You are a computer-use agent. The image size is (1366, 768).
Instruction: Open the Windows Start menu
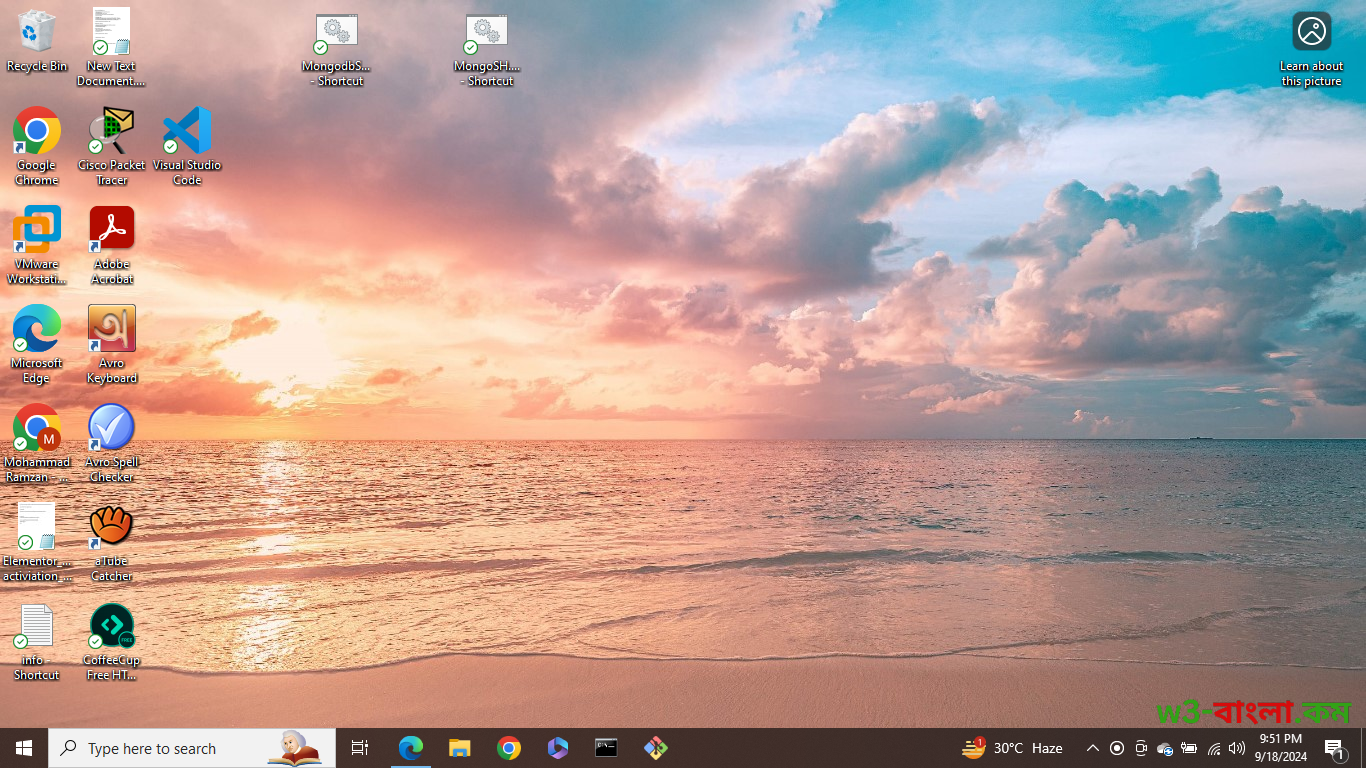click(x=24, y=748)
